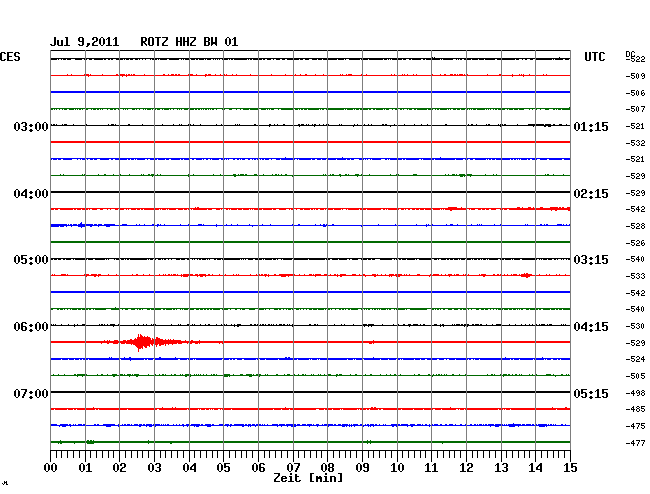Click the DC offset value "-530"

tap(635, 327)
